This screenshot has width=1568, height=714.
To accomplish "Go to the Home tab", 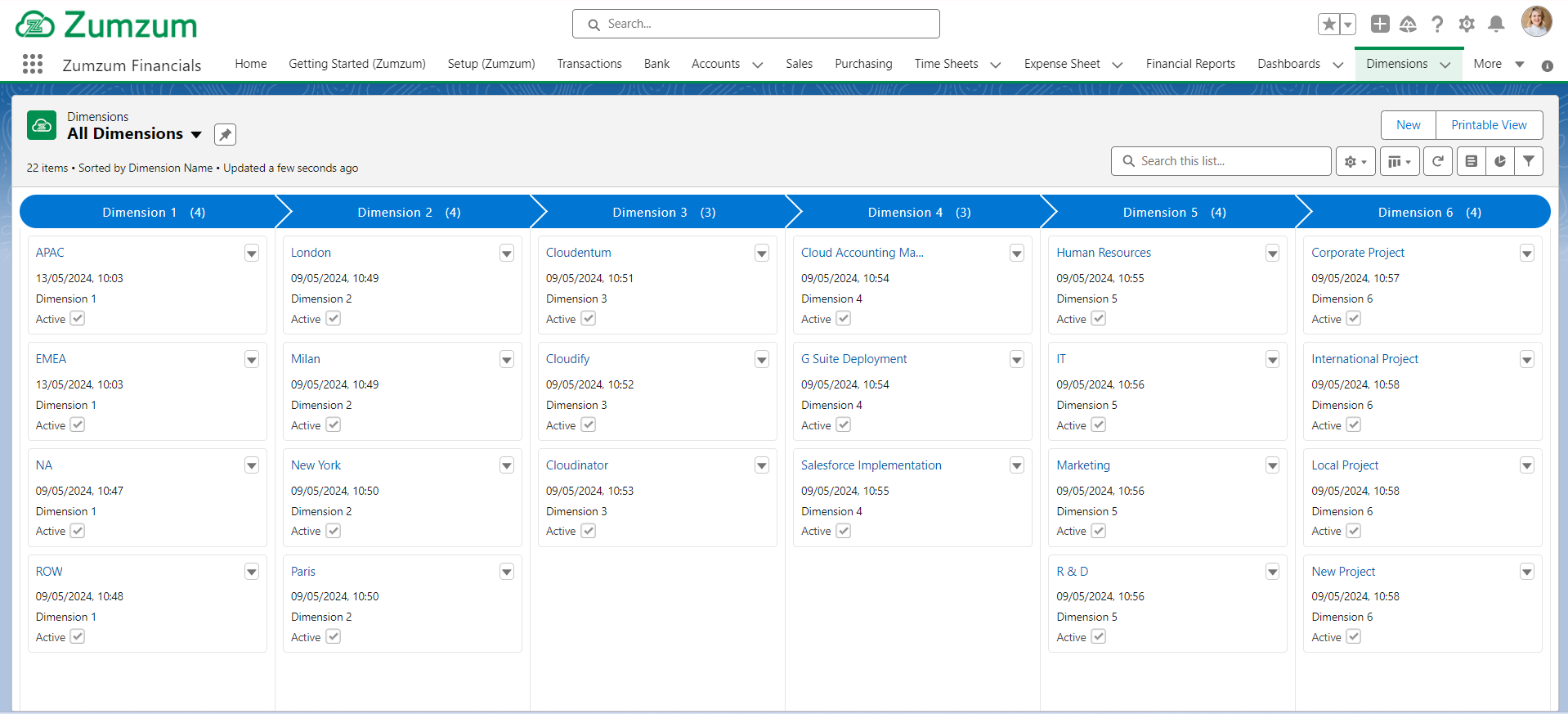I will (251, 64).
